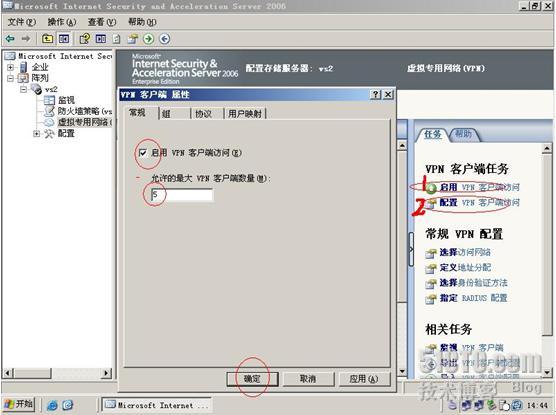Image resolution: width=556 pixels, height=415 pixels.
Task: Click the hand-pointing task toolbar icon
Action: coord(133,38)
